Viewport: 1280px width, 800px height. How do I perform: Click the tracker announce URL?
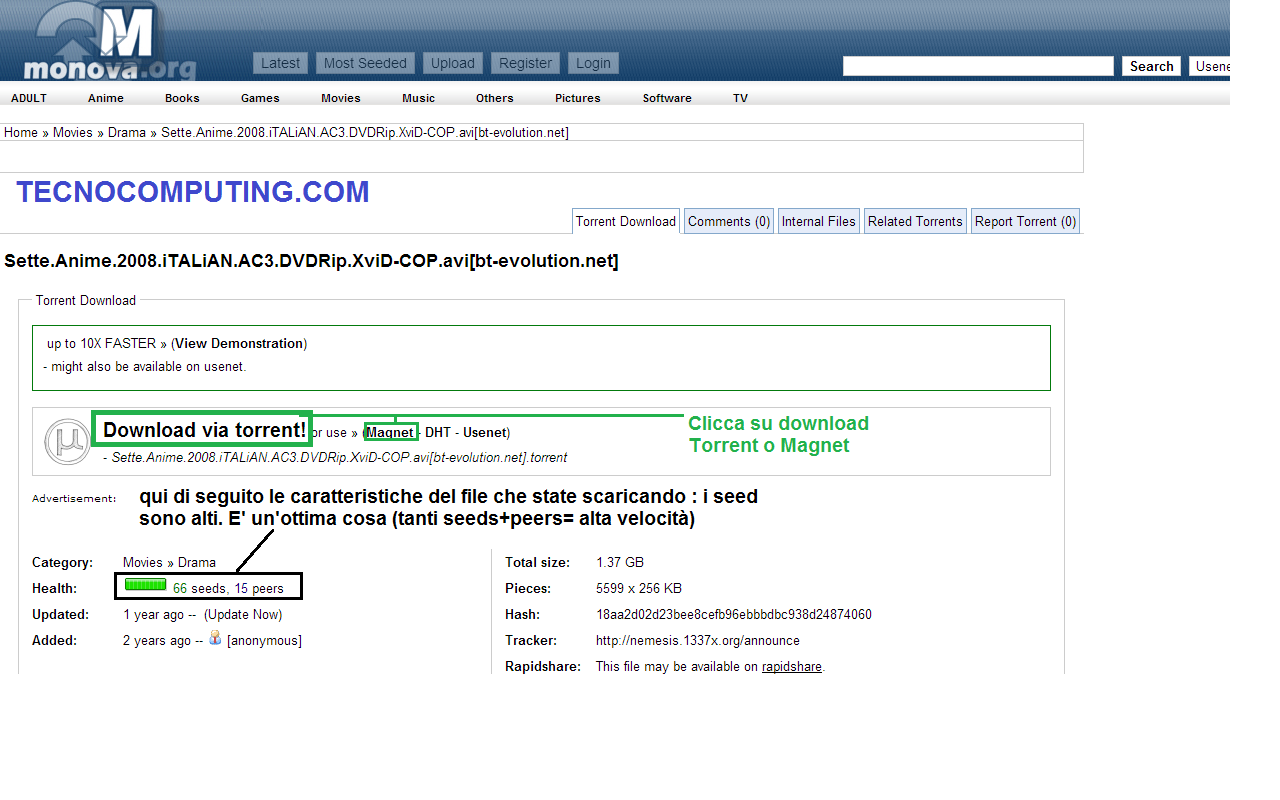(x=698, y=640)
